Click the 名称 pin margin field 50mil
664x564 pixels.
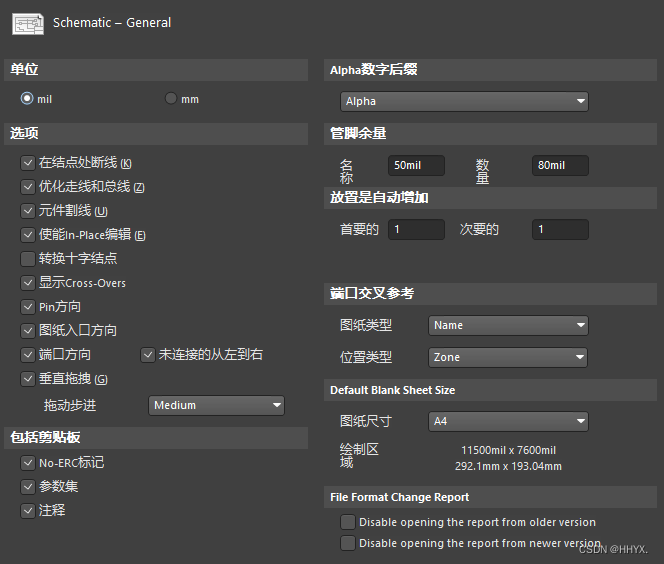point(416,166)
